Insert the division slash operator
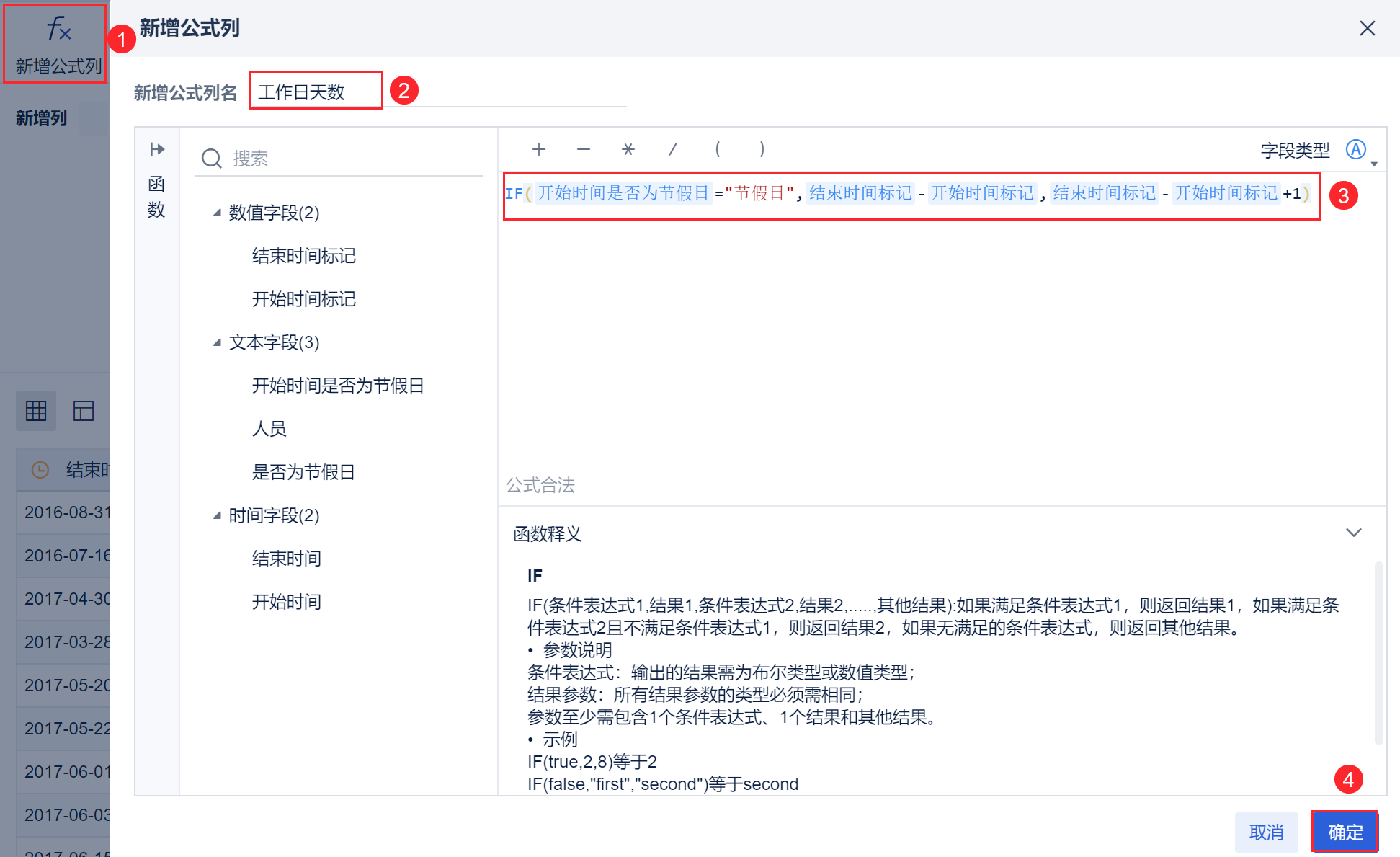 (x=672, y=149)
